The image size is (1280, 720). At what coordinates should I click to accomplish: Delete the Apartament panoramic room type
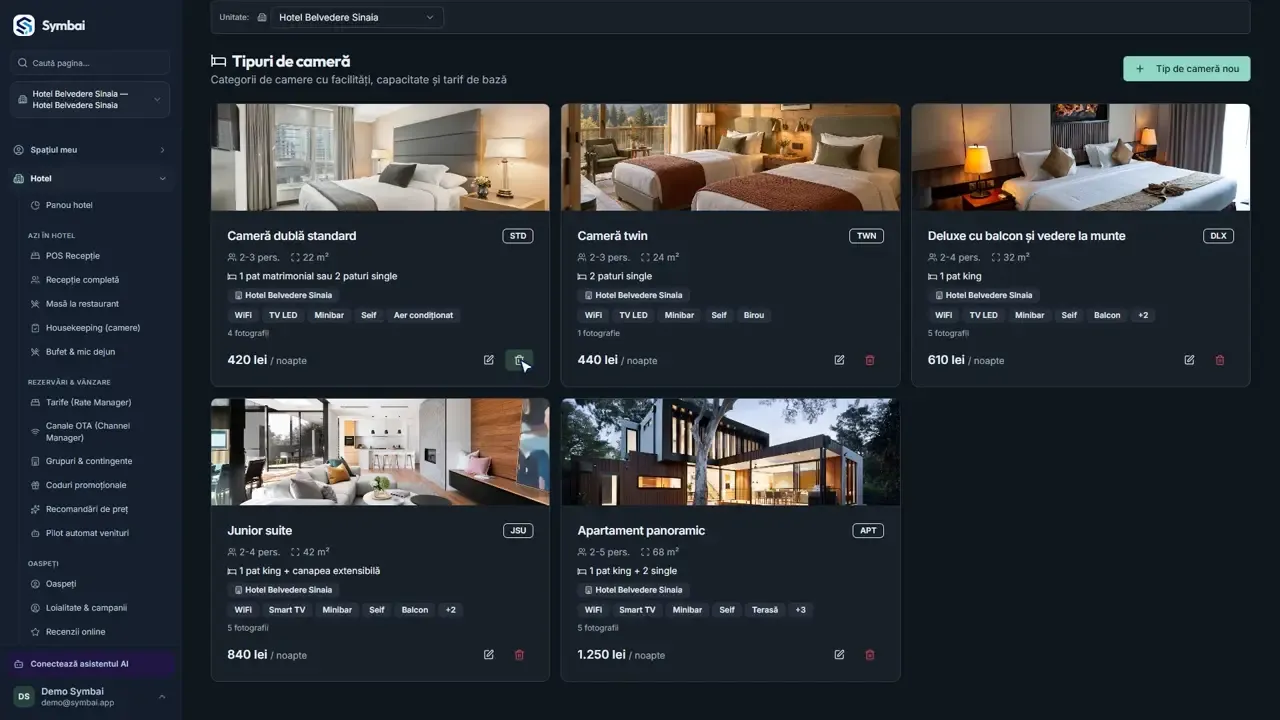click(869, 655)
